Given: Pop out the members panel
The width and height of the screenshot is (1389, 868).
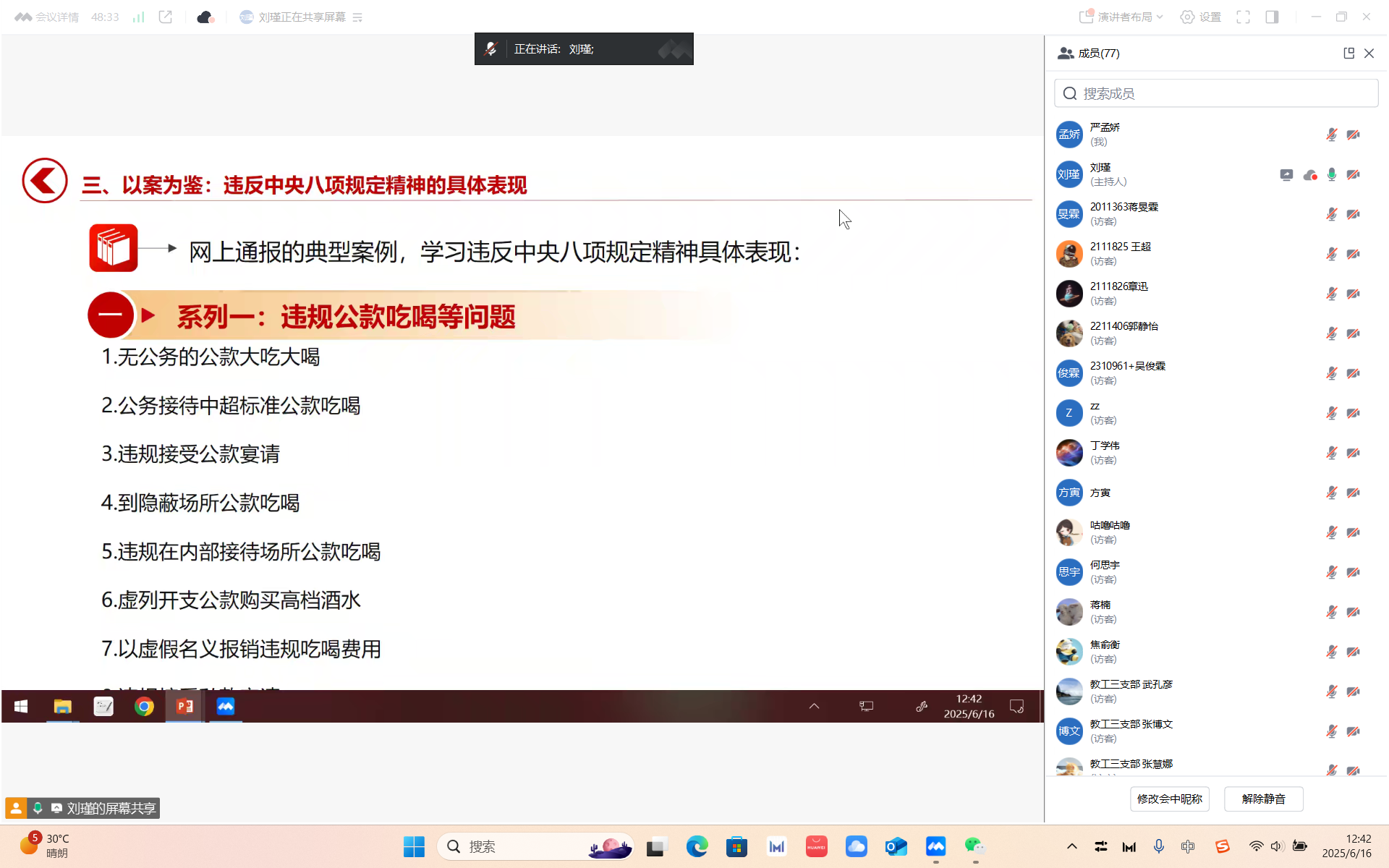Looking at the screenshot, I should (x=1348, y=53).
